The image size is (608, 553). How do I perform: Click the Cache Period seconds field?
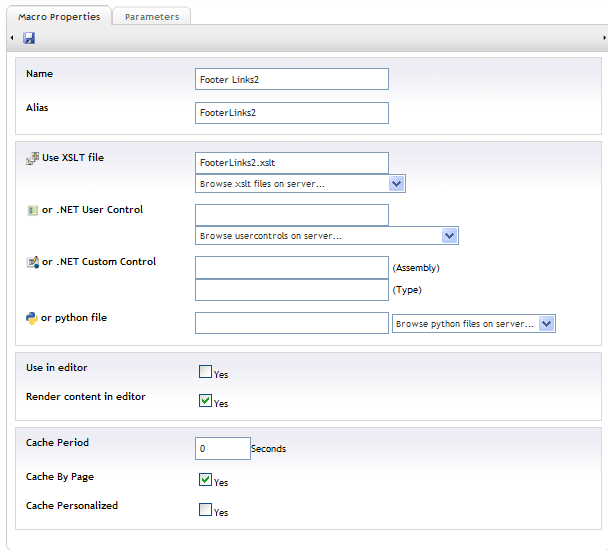coord(223,448)
